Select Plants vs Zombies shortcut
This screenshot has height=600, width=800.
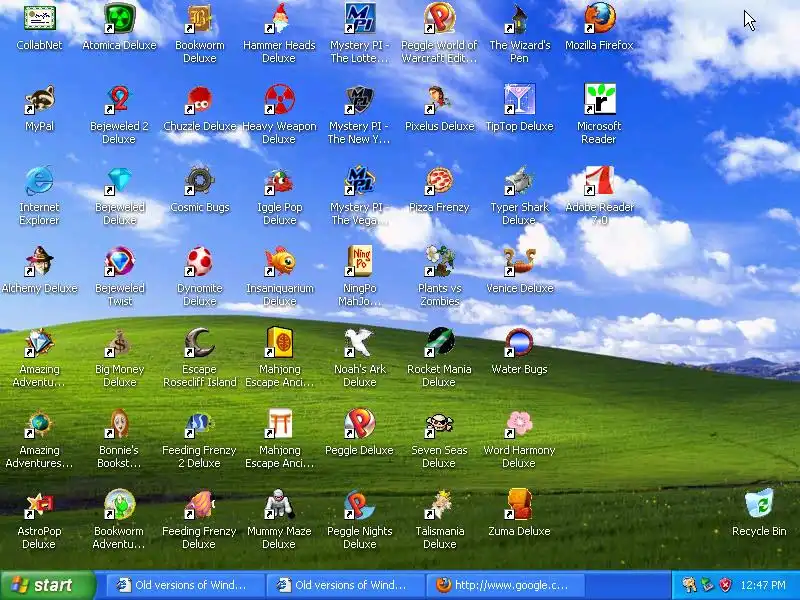439,261
